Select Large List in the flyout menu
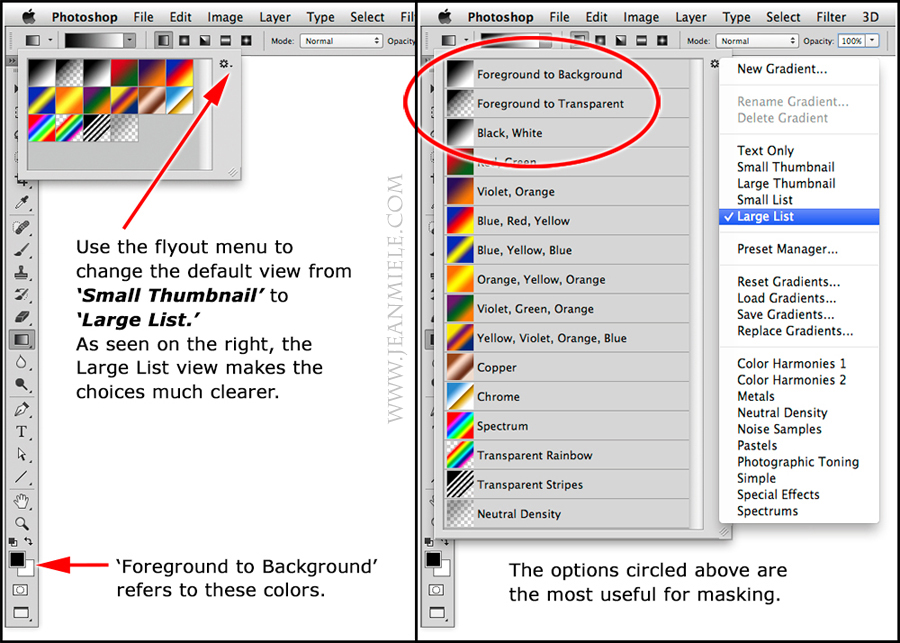The height and width of the screenshot is (643, 900). pos(763,216)
